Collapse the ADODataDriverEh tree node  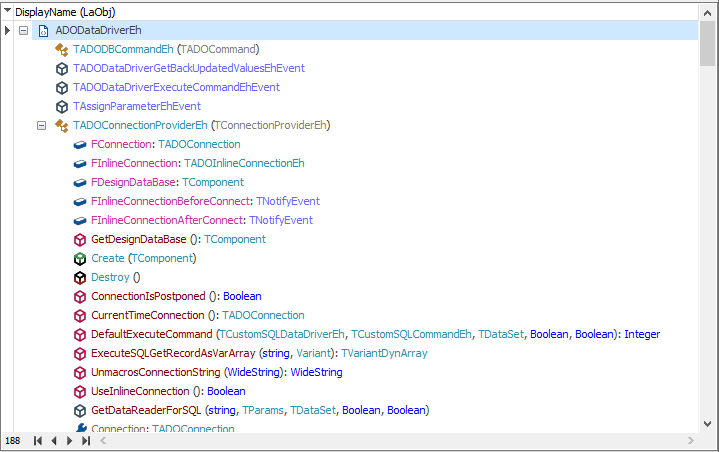point(23,31)
